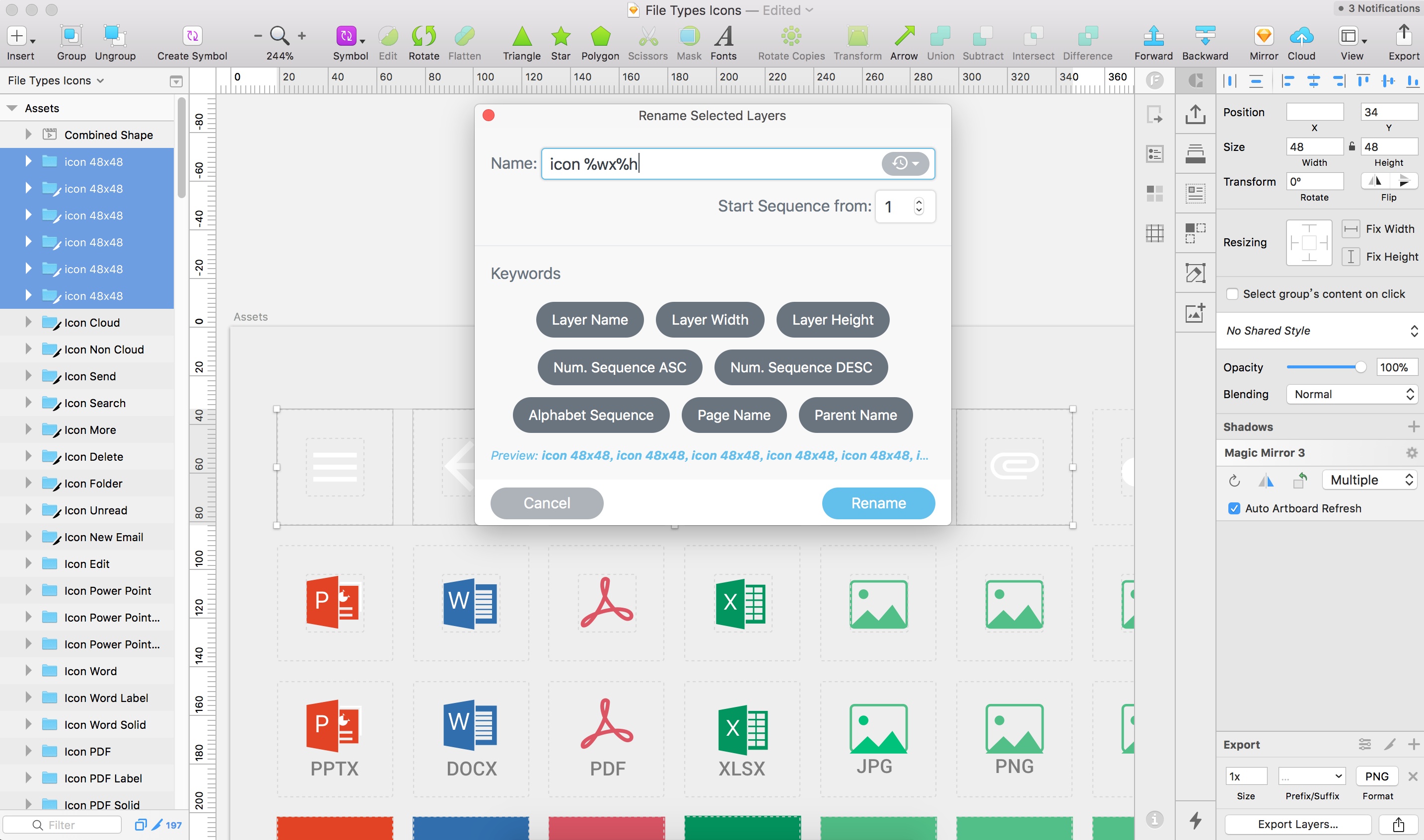
Task: Insert the Layer Name keyword
Action: (x=590, y=320)
